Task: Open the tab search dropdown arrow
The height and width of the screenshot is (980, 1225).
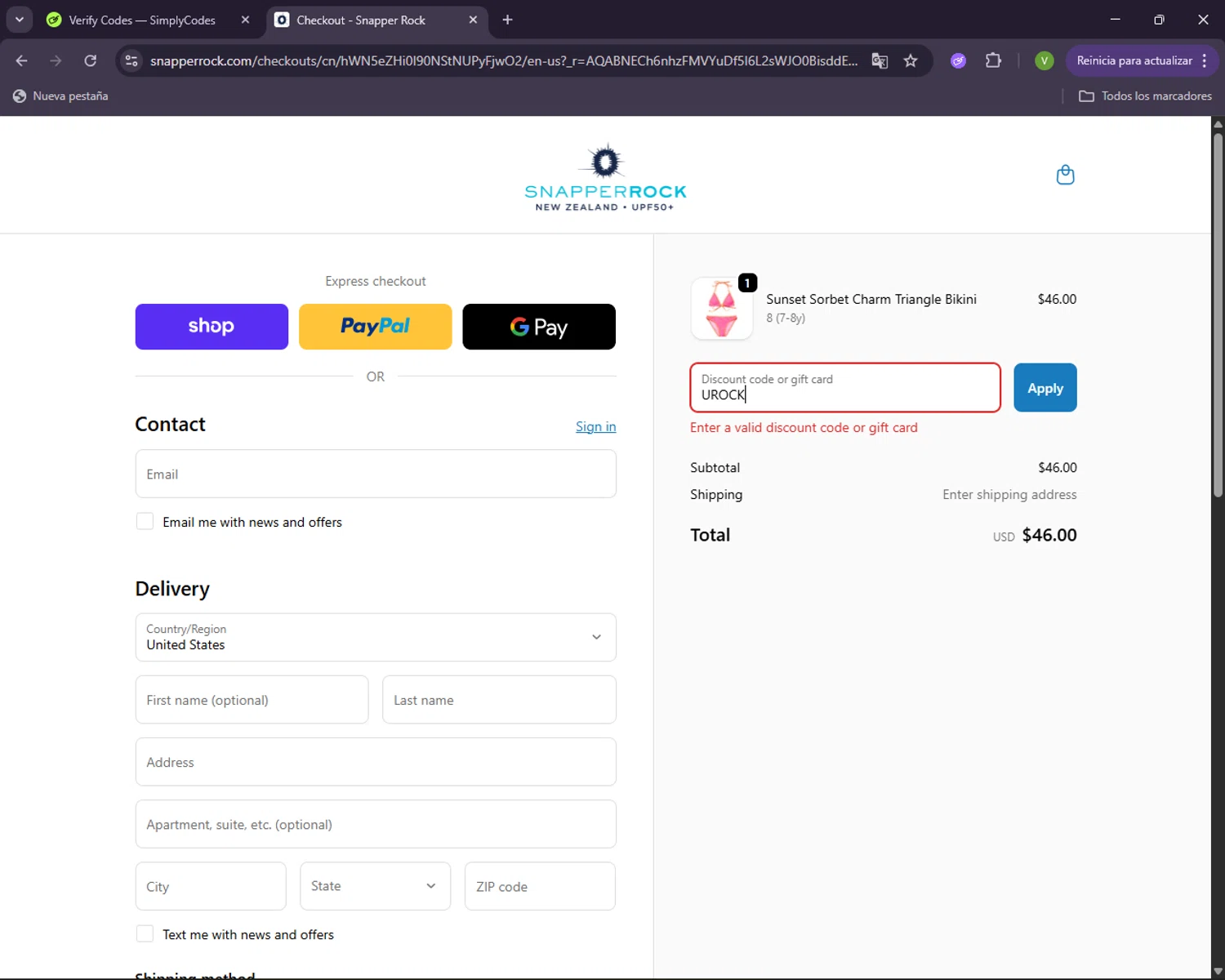Action: coord(19,20)
